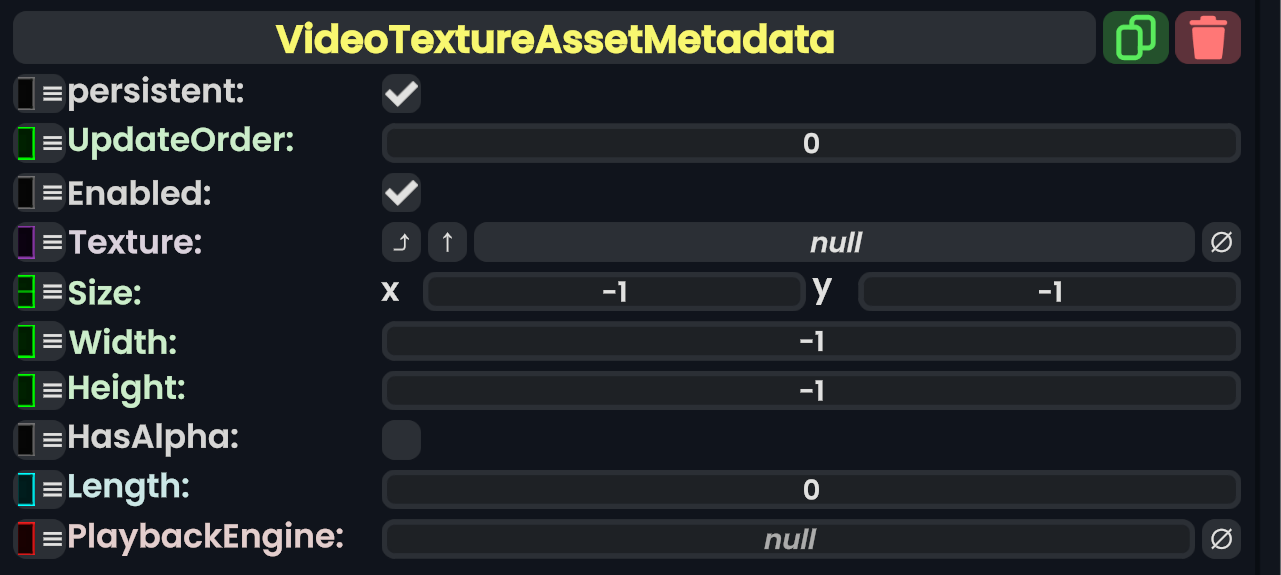1281x575 pixels.
Task: Click the VideoTextureAssetMetadata header title
Action: coord(555,38)
